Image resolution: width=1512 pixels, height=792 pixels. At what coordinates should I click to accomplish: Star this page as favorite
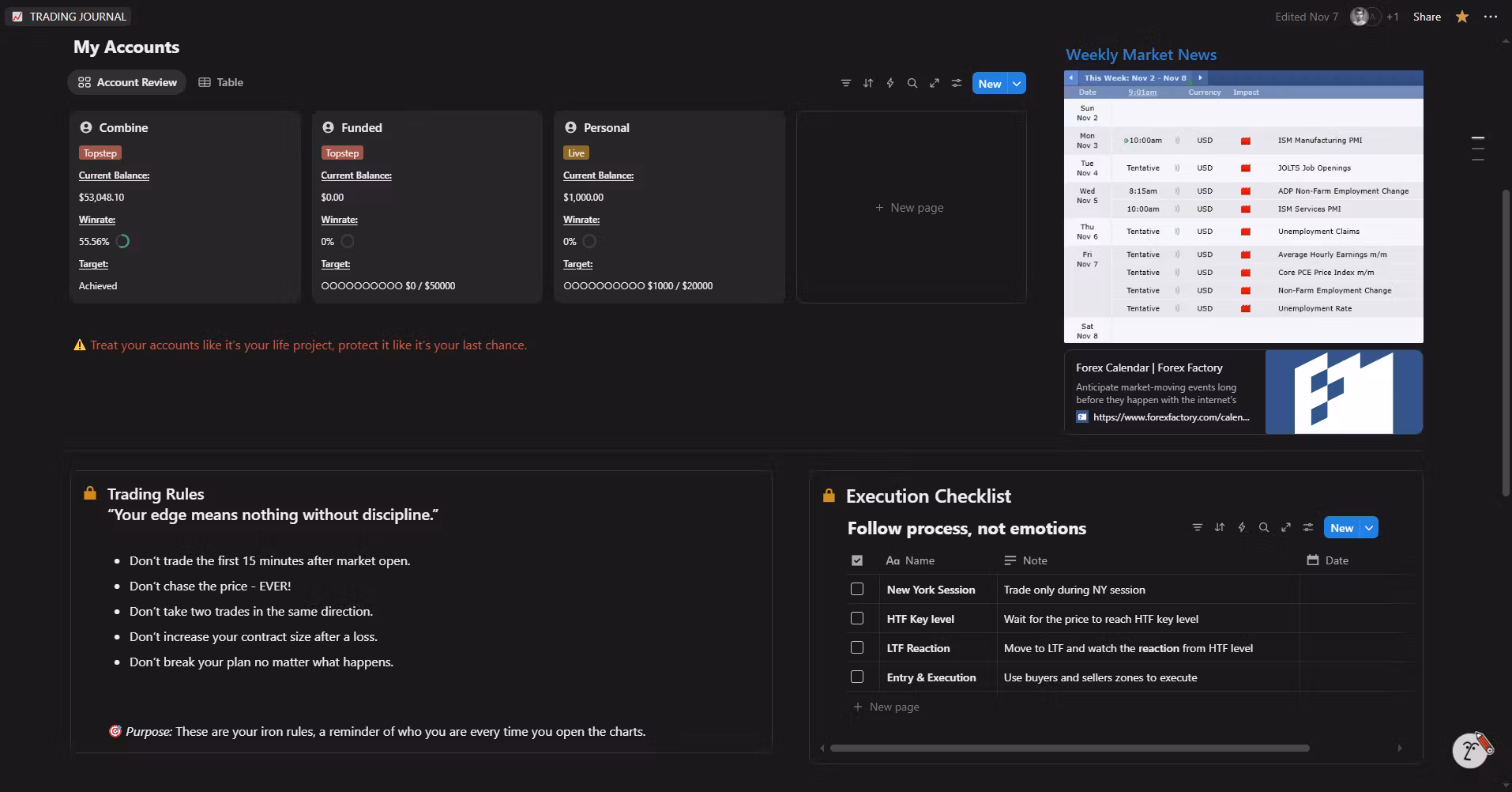pos(1462,17)
